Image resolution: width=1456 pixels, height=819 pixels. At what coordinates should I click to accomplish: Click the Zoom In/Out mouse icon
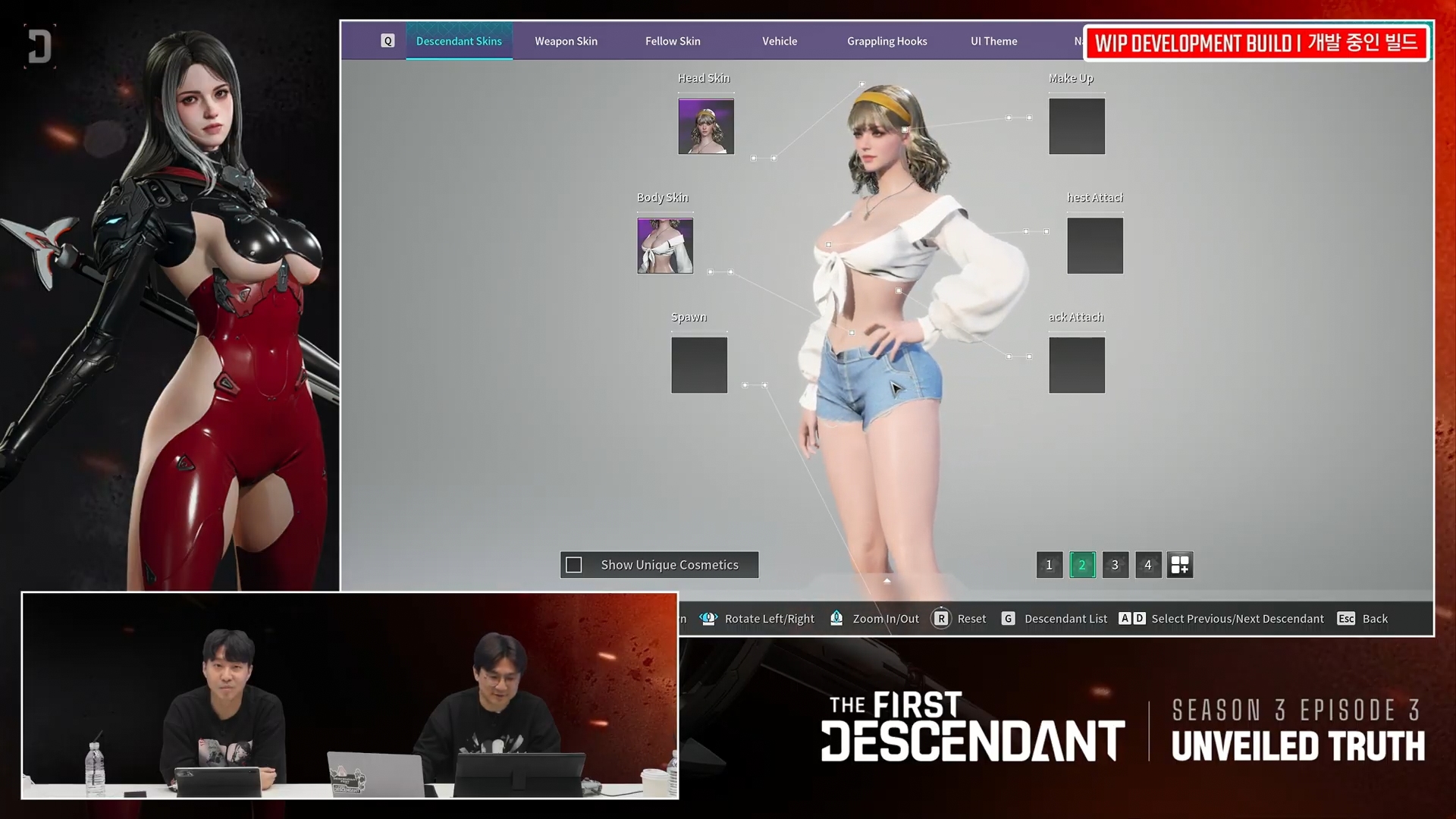pyautogui.click(x=836, y=619)
